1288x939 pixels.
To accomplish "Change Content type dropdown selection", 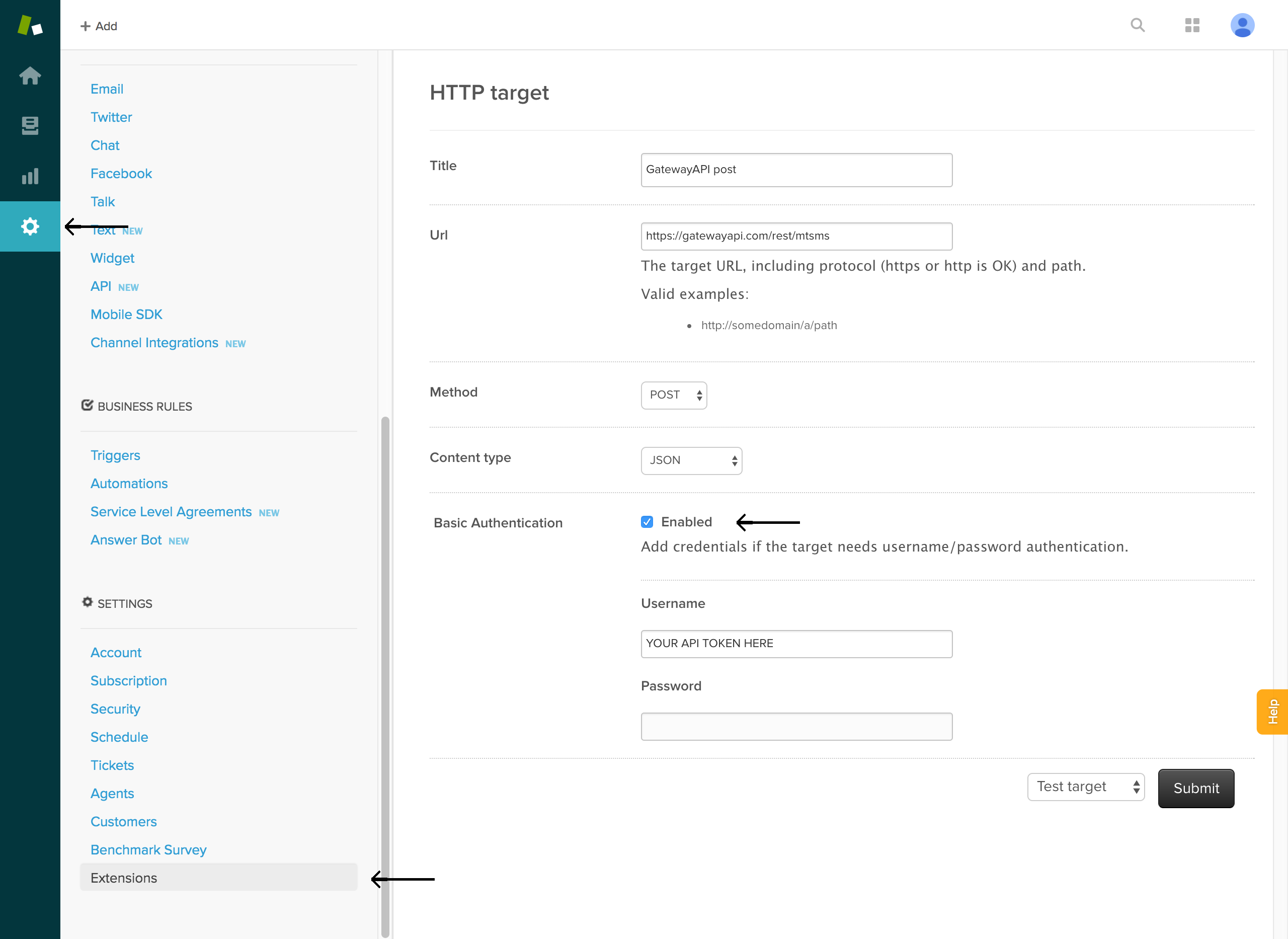I will pyautogui.click(x=691, y=460).
